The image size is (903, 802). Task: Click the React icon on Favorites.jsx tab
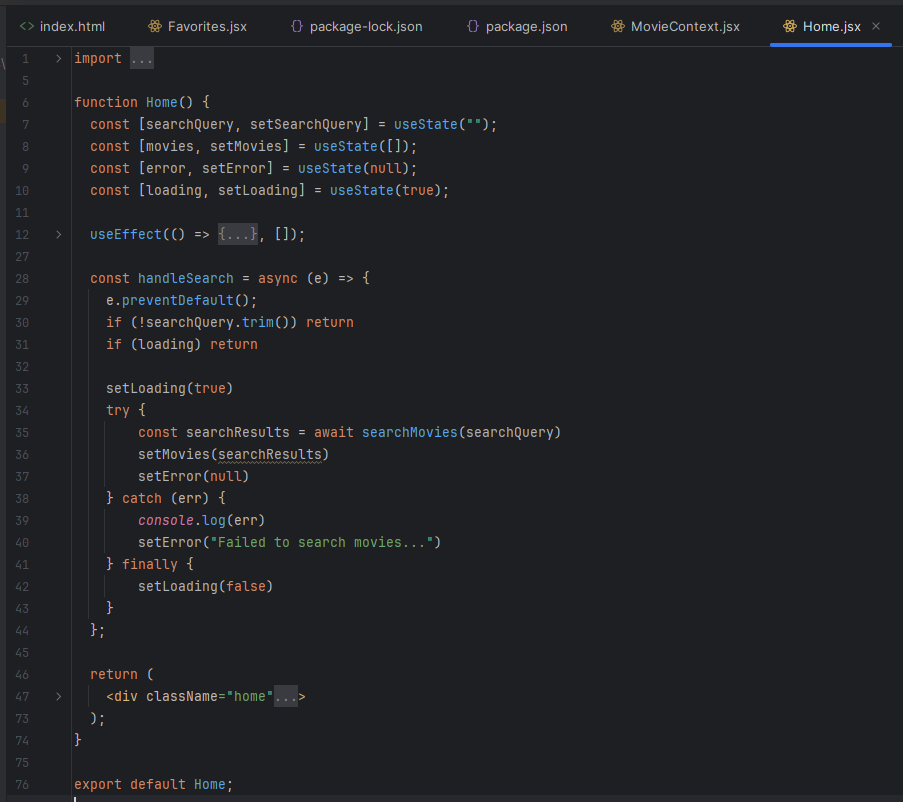(x=154, y=26)
